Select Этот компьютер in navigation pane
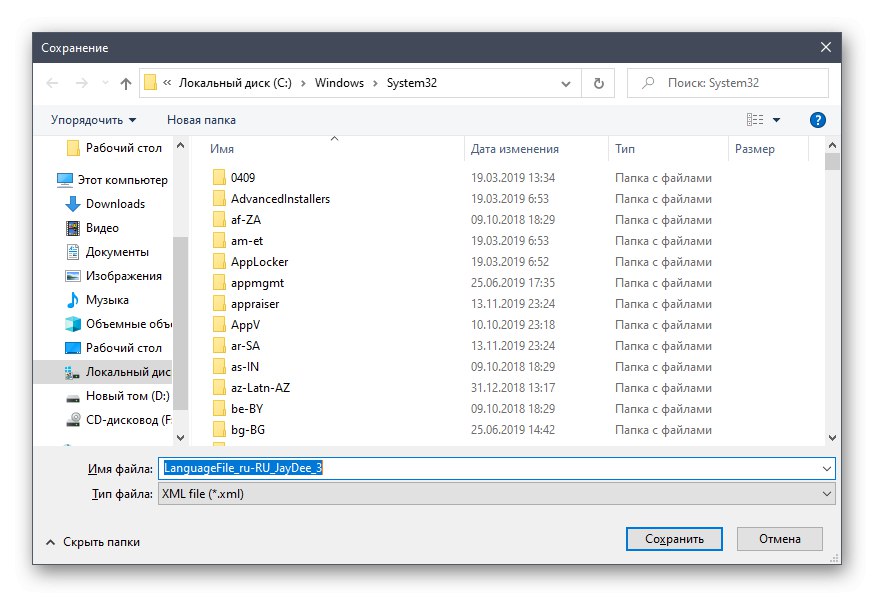Image resolution: width=874 pixels, height=597 pixels. click(112, 180)
